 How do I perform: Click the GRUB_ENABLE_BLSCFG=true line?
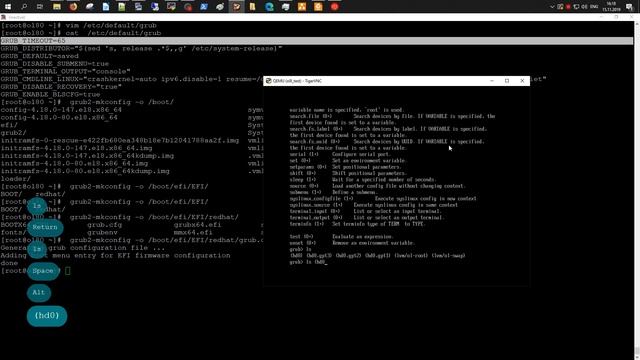(51, 94)
